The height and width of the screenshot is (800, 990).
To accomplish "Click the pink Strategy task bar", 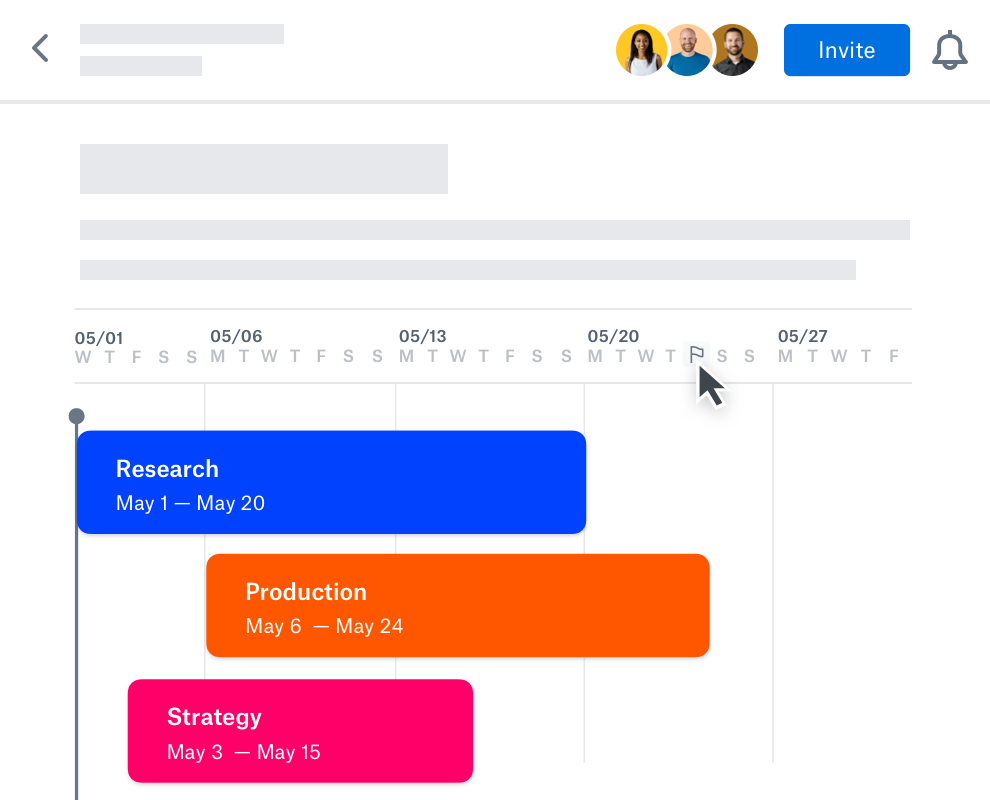I will pyautogui.click(x=300, y=731).
